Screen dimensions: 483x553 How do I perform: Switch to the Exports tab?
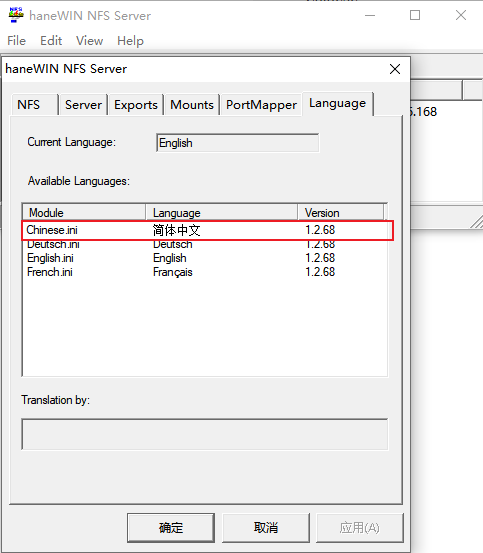136,105
